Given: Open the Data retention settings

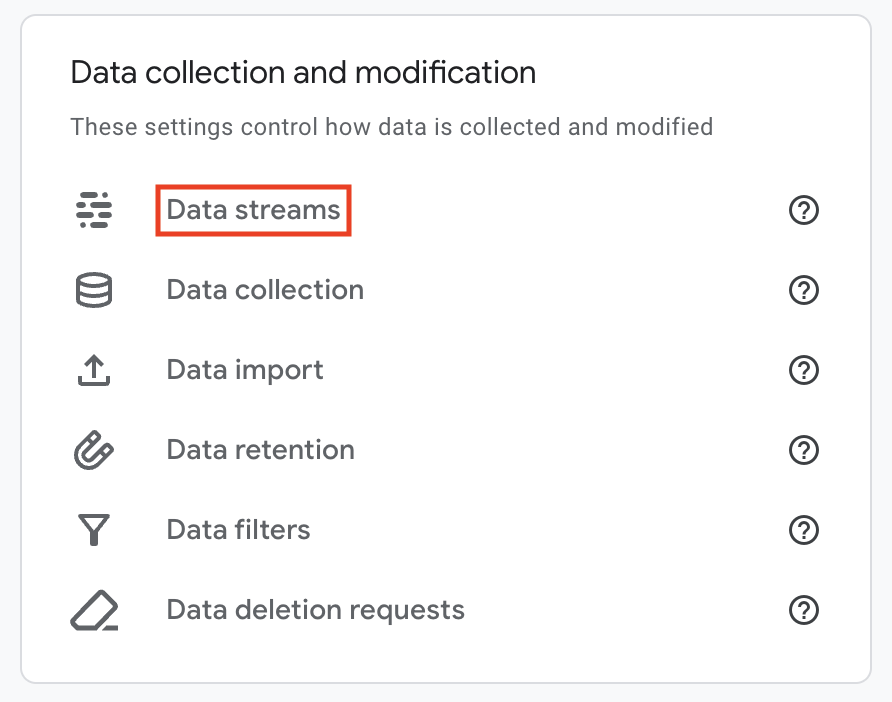Looking at the screenshot, I should click(x=260, y=450).
